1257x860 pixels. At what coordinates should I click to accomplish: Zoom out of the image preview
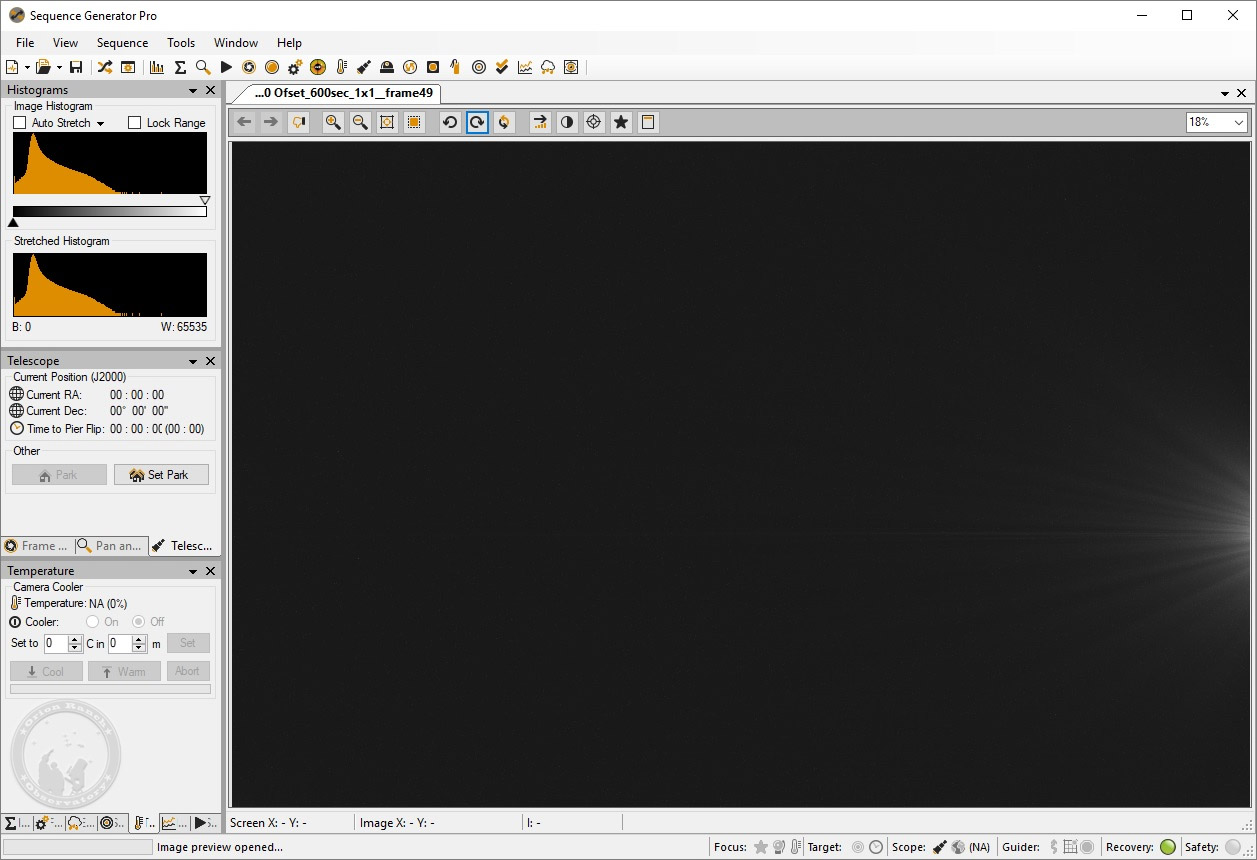pyautogui.click(x=360, y=122)
